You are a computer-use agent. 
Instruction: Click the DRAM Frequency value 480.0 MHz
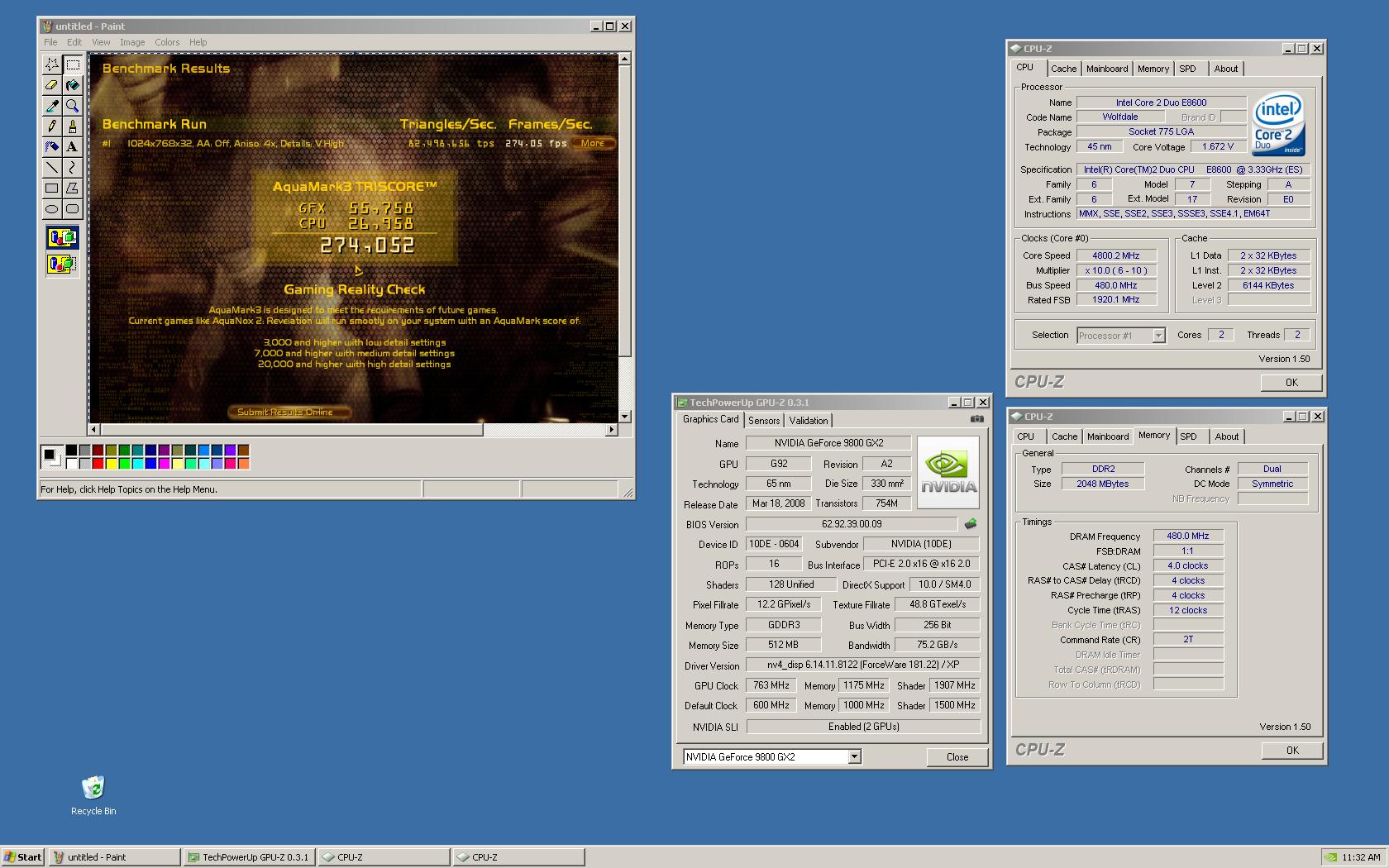click(x=1187, y=536)
